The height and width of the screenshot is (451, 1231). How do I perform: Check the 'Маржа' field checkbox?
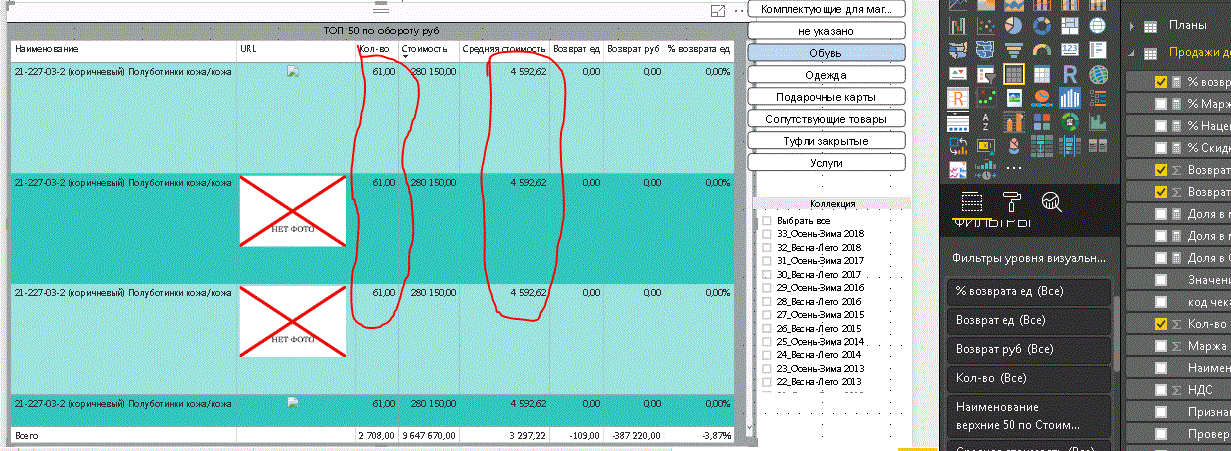pos(1160,345)
